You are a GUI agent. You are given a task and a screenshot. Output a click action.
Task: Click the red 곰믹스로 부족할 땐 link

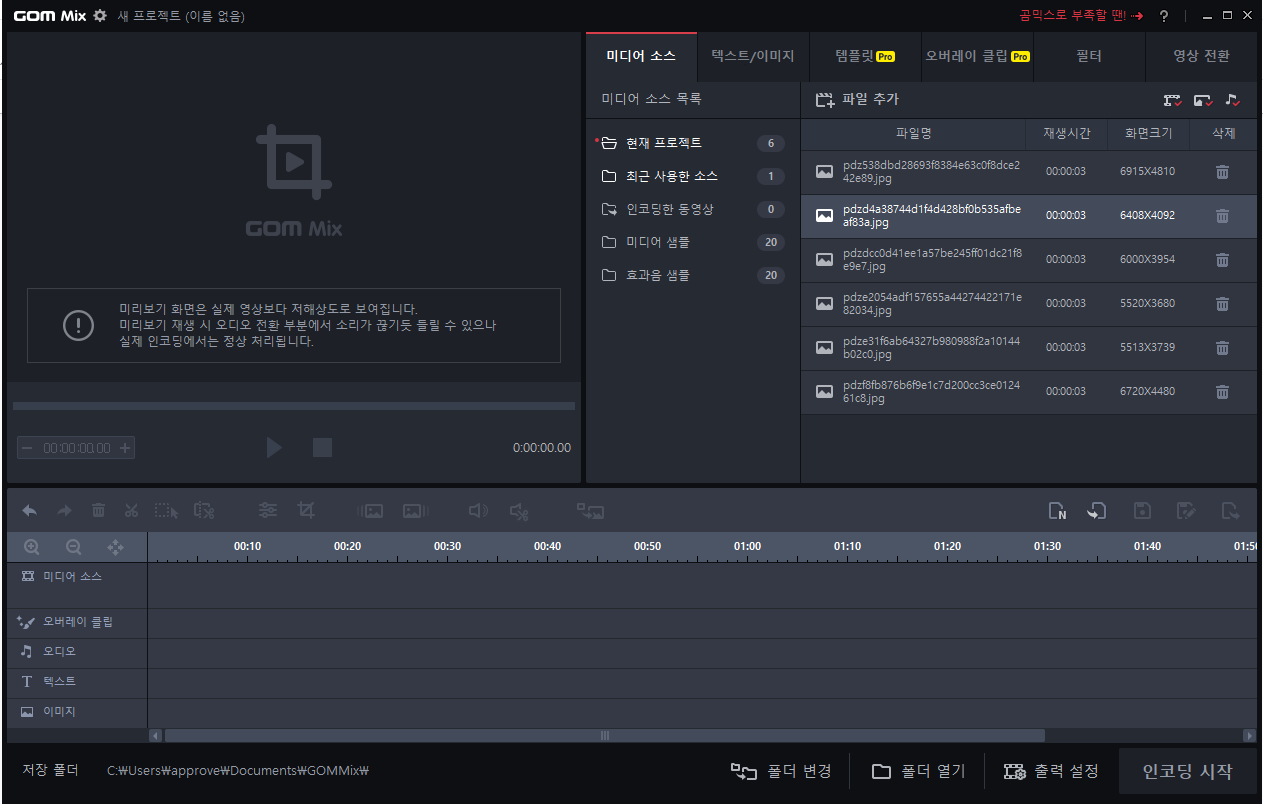pos(1081,15)
